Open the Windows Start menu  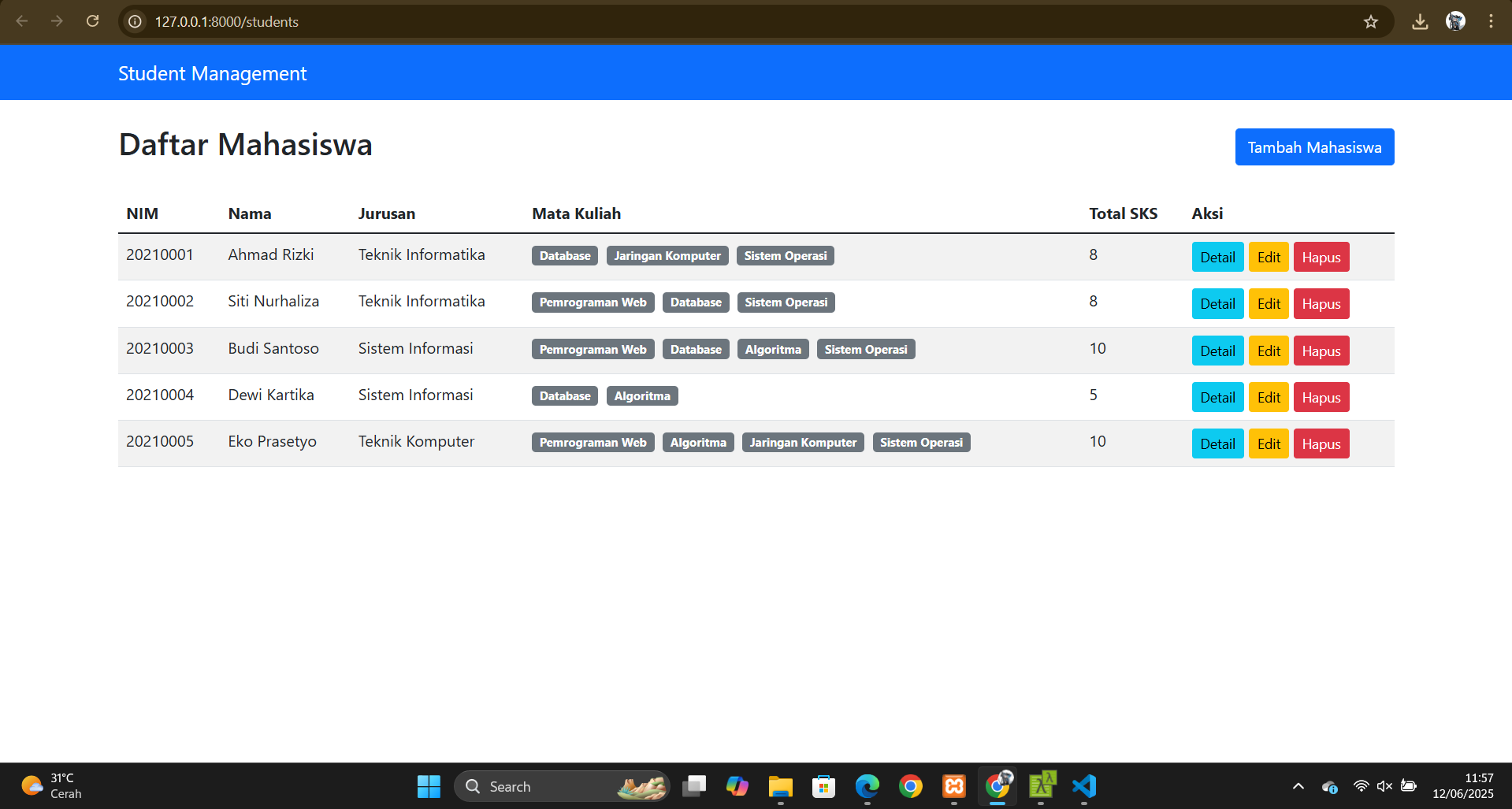pyautogui.click(x=429, y=786)
